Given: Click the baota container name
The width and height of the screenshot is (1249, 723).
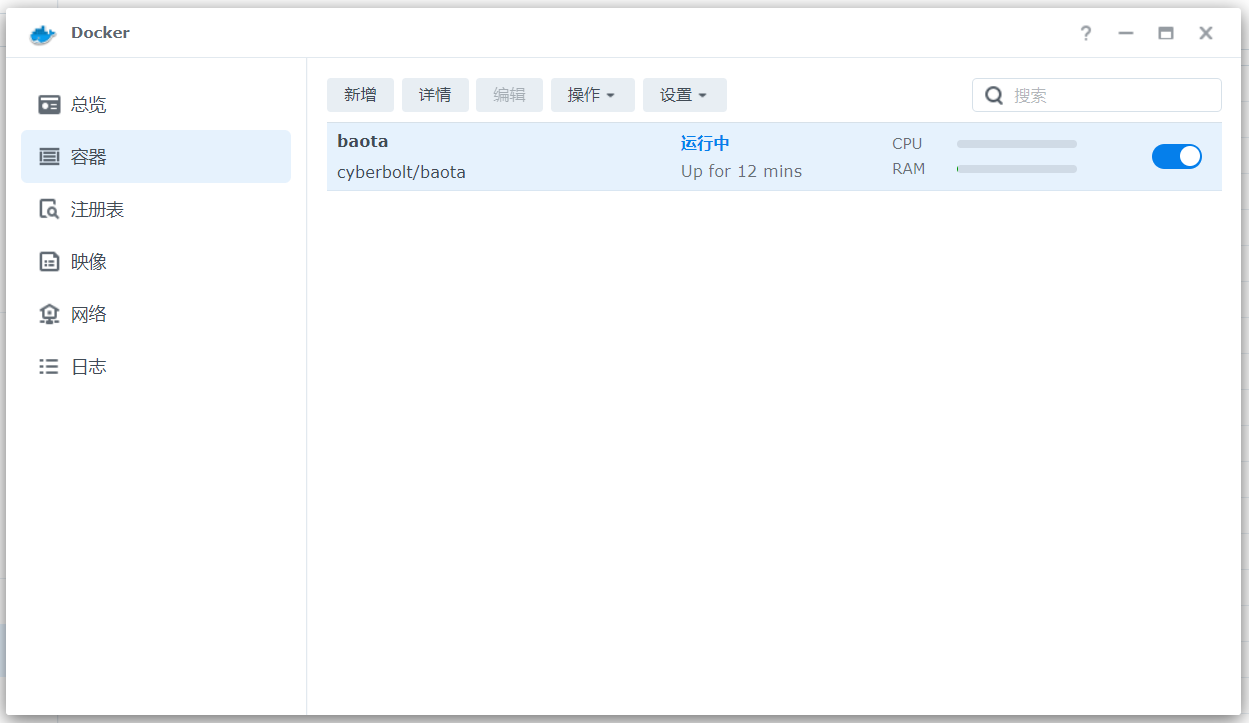Looking at the screenshot, I should click(x=361, y=141).
